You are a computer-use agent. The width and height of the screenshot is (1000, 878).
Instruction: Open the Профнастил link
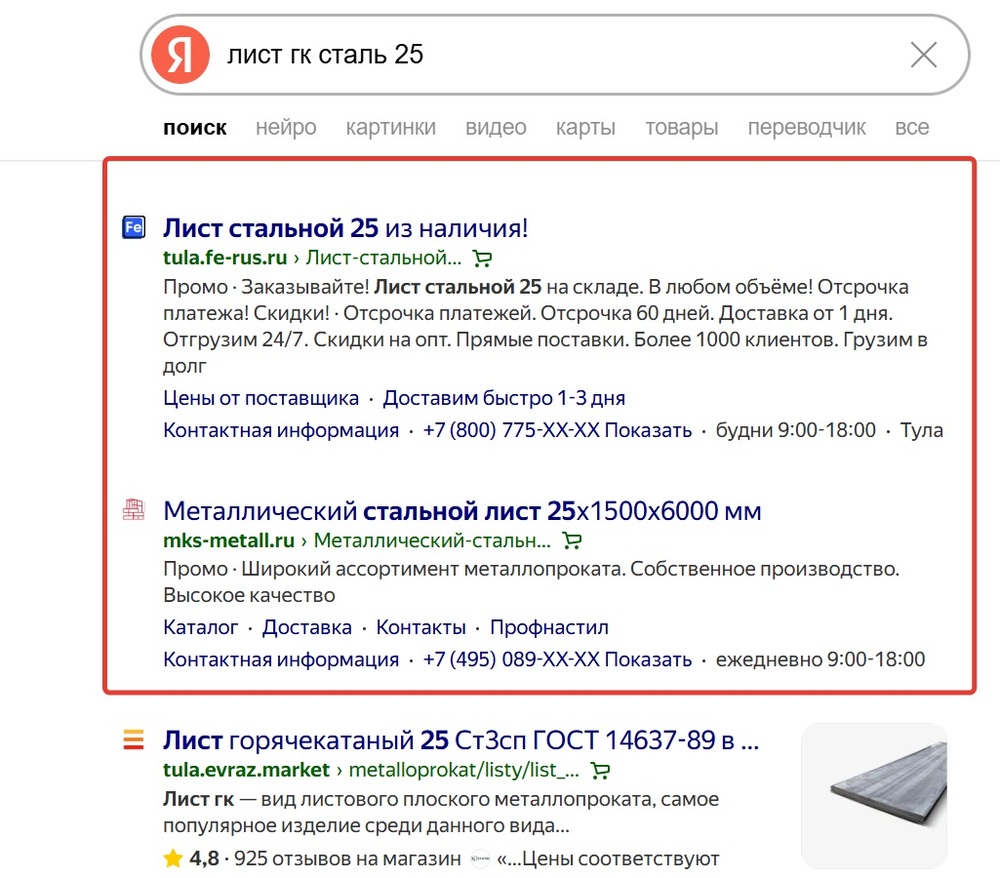[548, 627]
